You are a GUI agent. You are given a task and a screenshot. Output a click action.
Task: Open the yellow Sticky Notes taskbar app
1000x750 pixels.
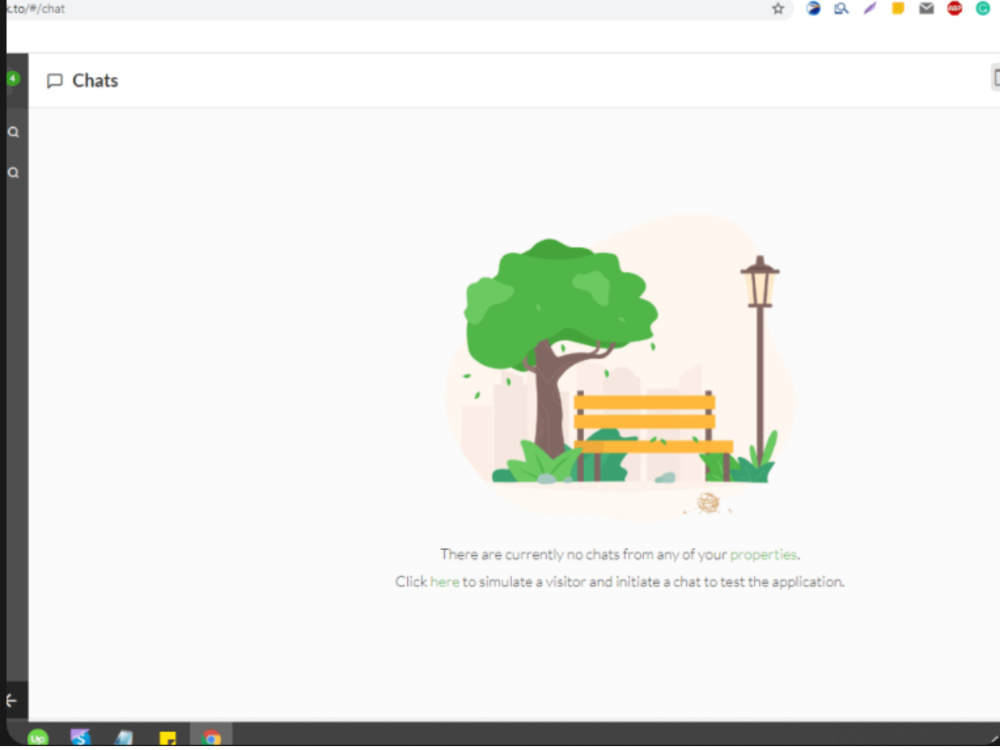167,739
